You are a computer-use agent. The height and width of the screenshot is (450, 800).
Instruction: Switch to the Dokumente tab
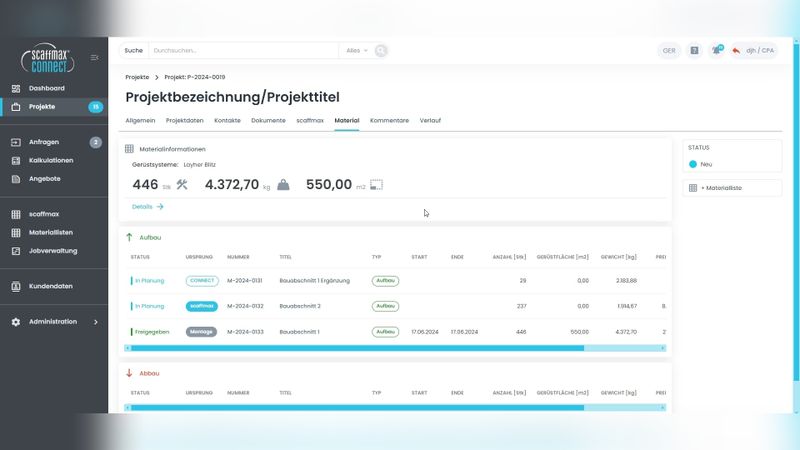point(268,120)
